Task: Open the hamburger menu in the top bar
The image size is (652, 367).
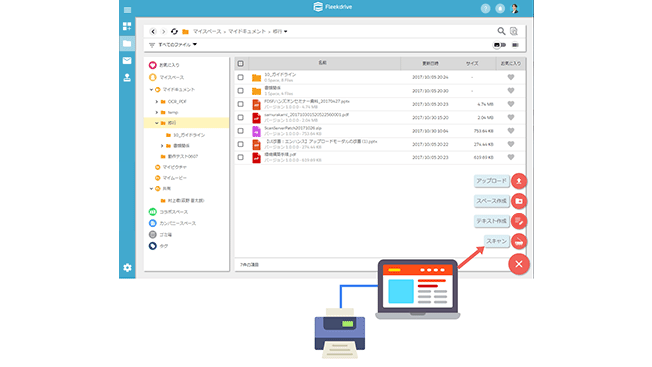Action: pyautogui.click(x=127, y=10)
